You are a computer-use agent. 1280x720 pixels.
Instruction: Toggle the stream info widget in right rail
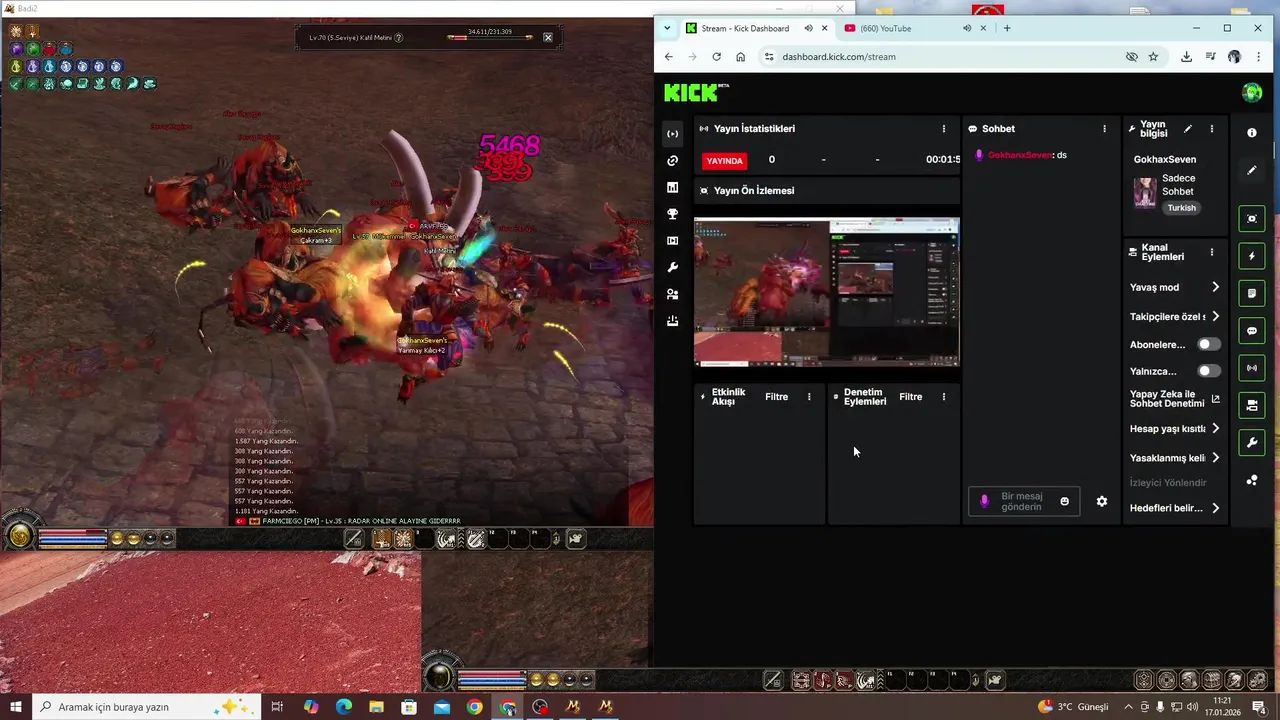pyautogui.click(x=1252, y=405)
